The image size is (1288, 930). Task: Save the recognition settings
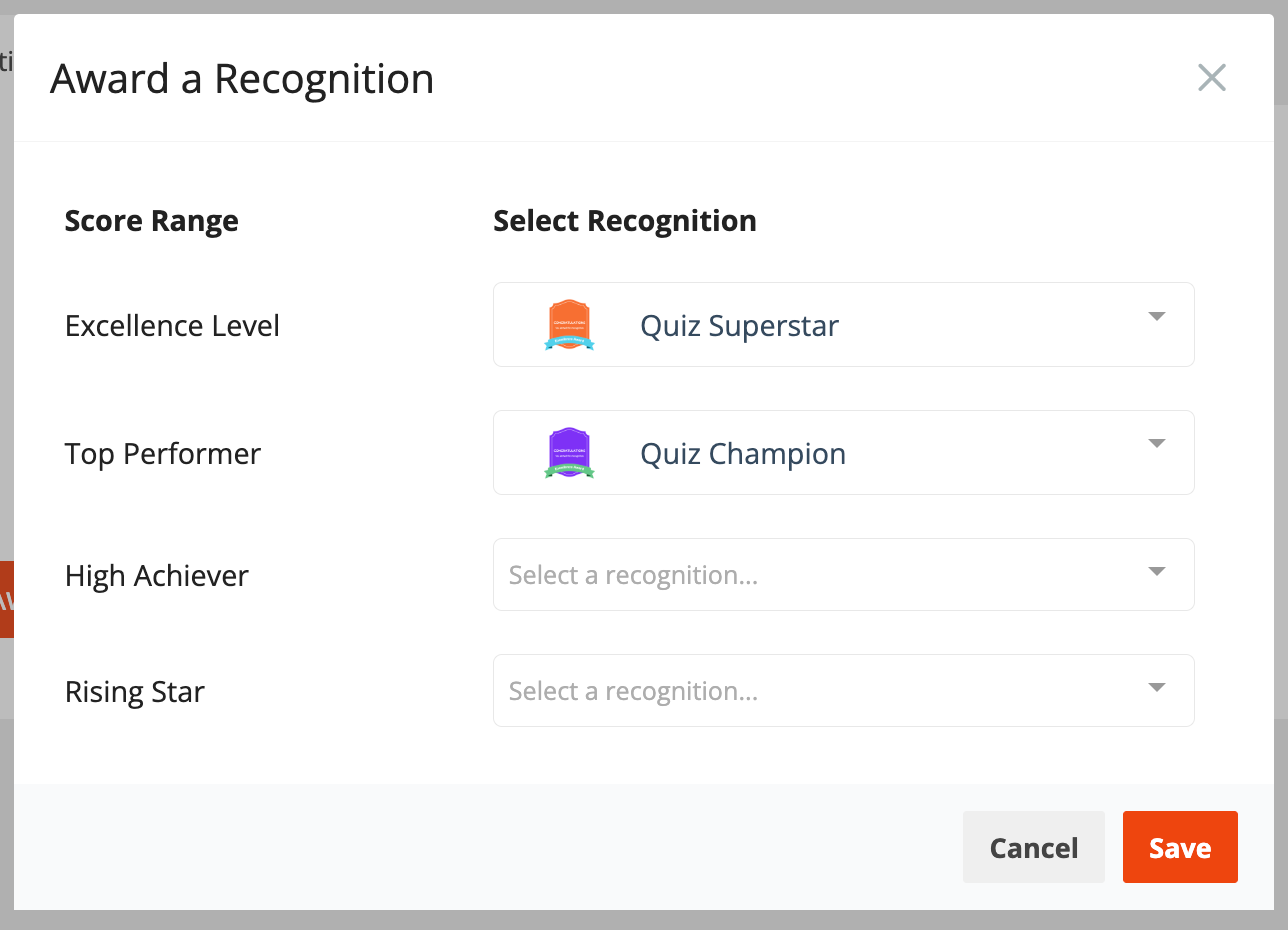tap(1180, 848)
